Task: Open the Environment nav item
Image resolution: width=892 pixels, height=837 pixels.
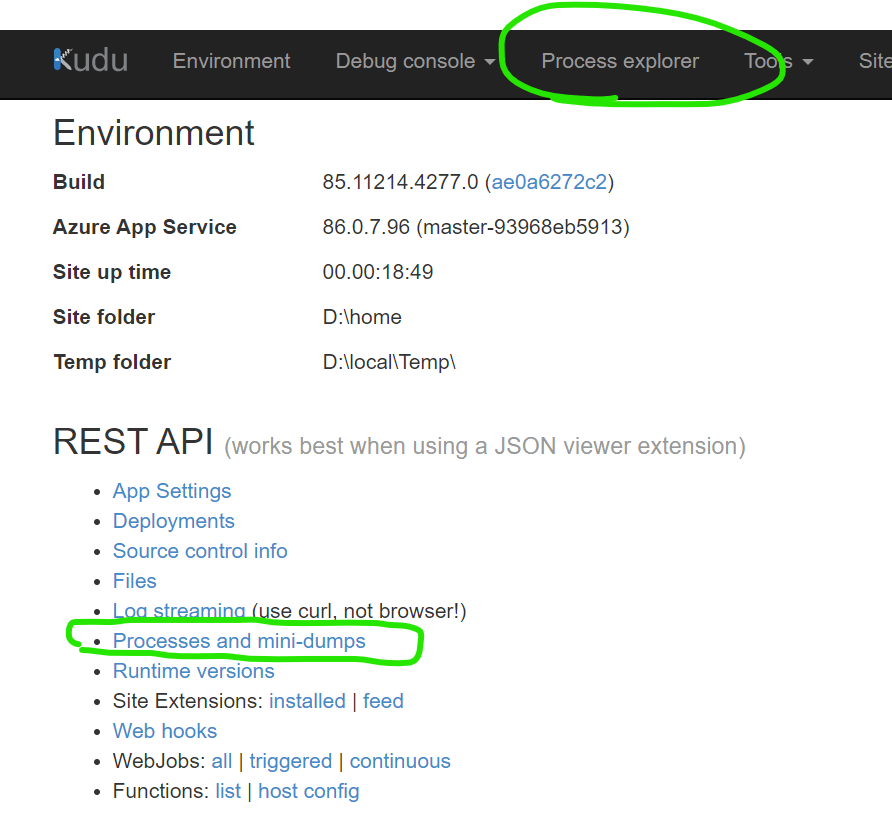Action: coord(231,61)
